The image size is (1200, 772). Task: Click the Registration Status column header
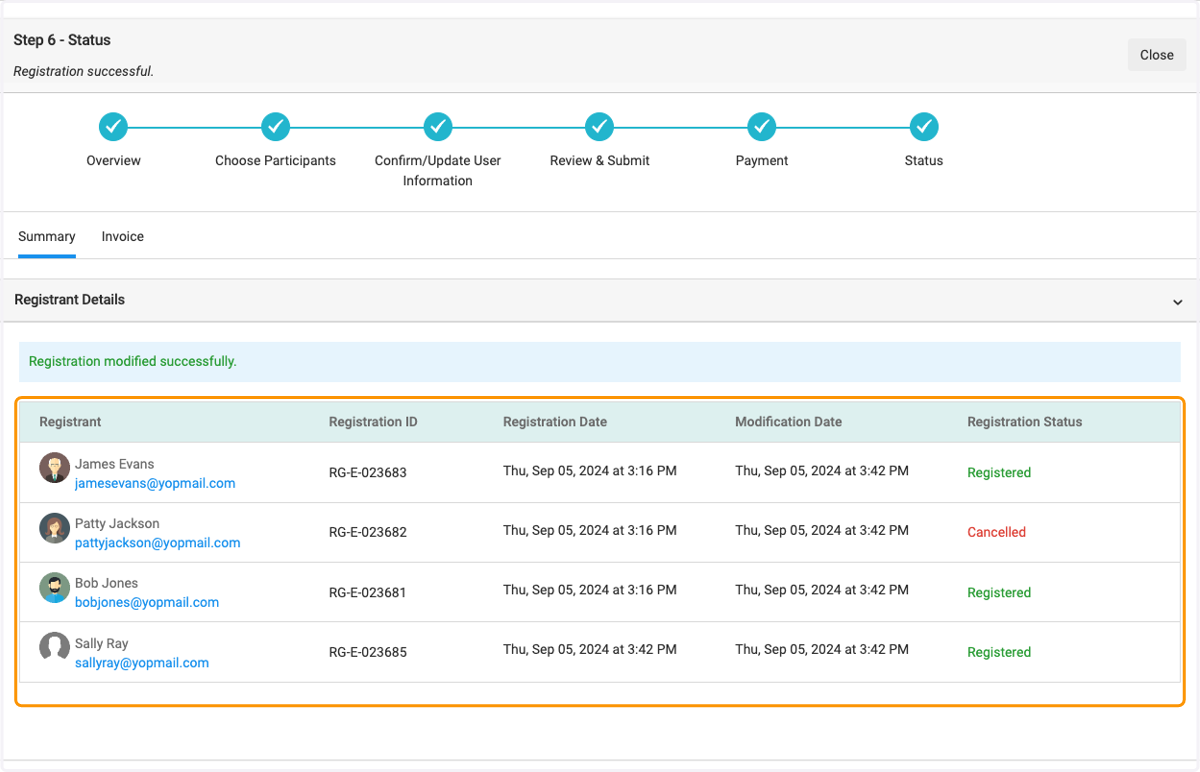[1025, 422]
